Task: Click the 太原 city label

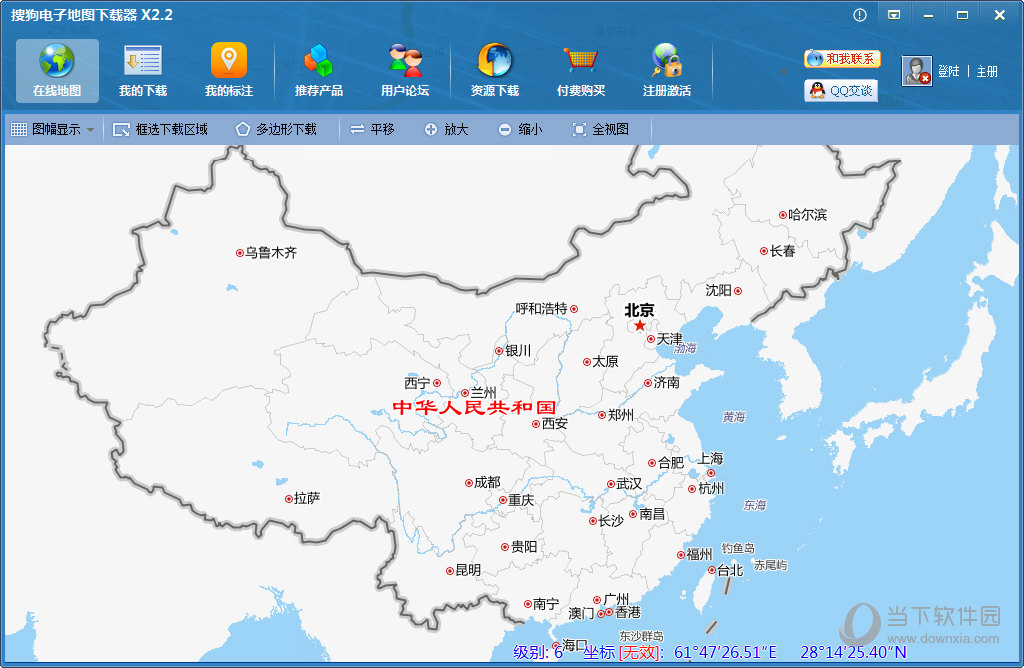Action: [x=605, y=361]
